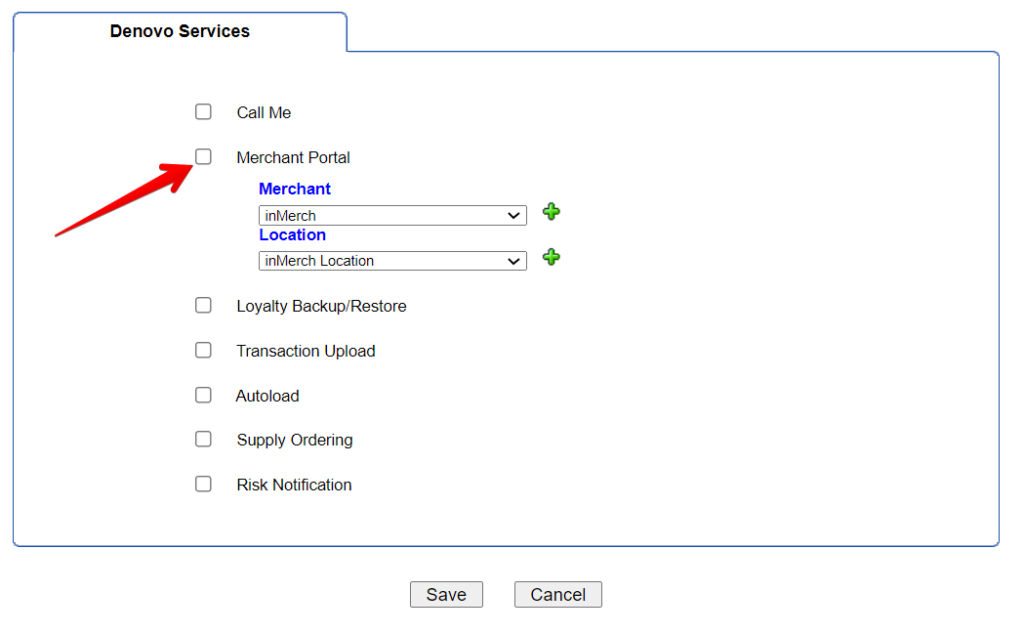Click the Autoload label text

(x=268, y=396)
